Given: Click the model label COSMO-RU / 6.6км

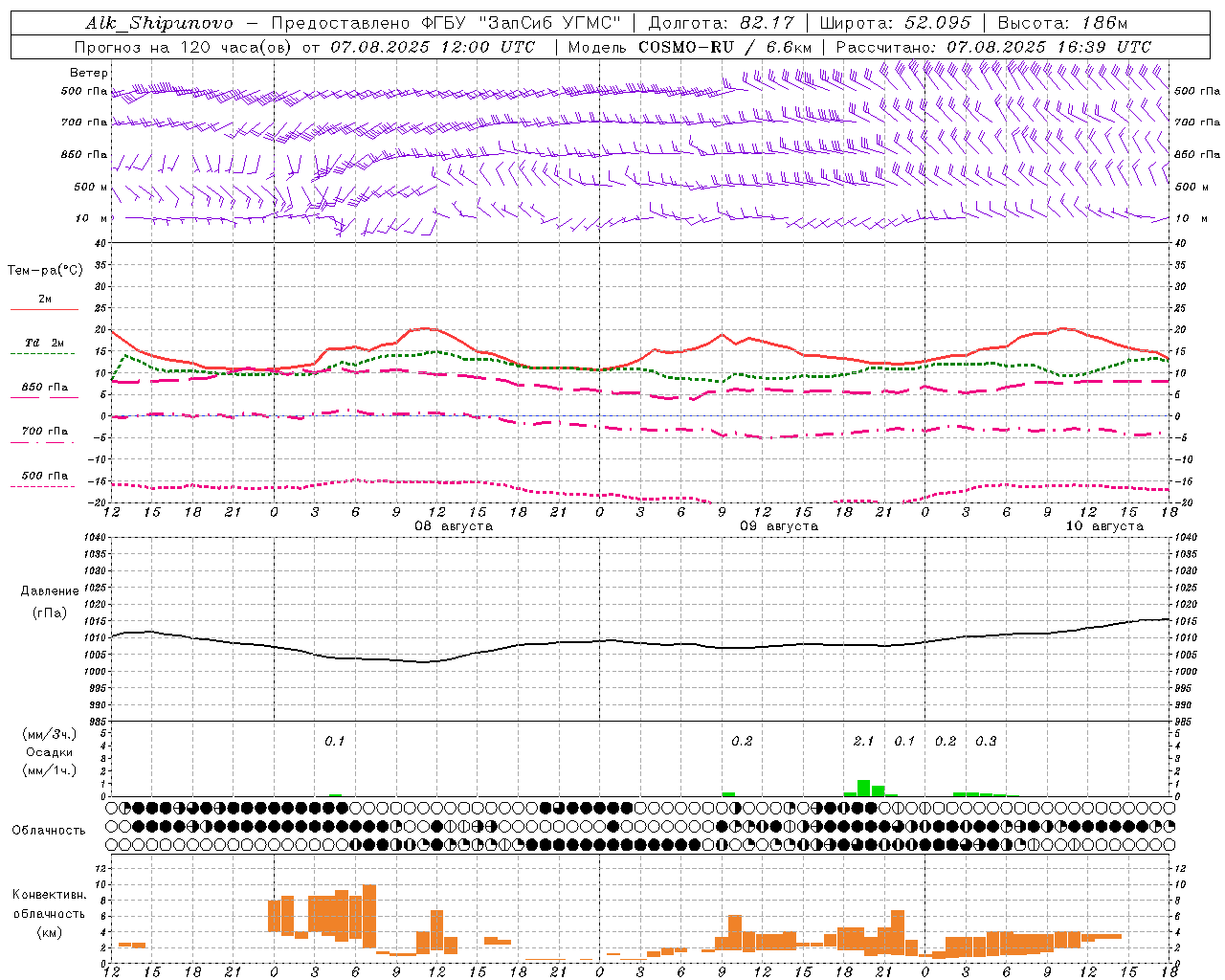Looking at the screenshot, I should point(725,47).
